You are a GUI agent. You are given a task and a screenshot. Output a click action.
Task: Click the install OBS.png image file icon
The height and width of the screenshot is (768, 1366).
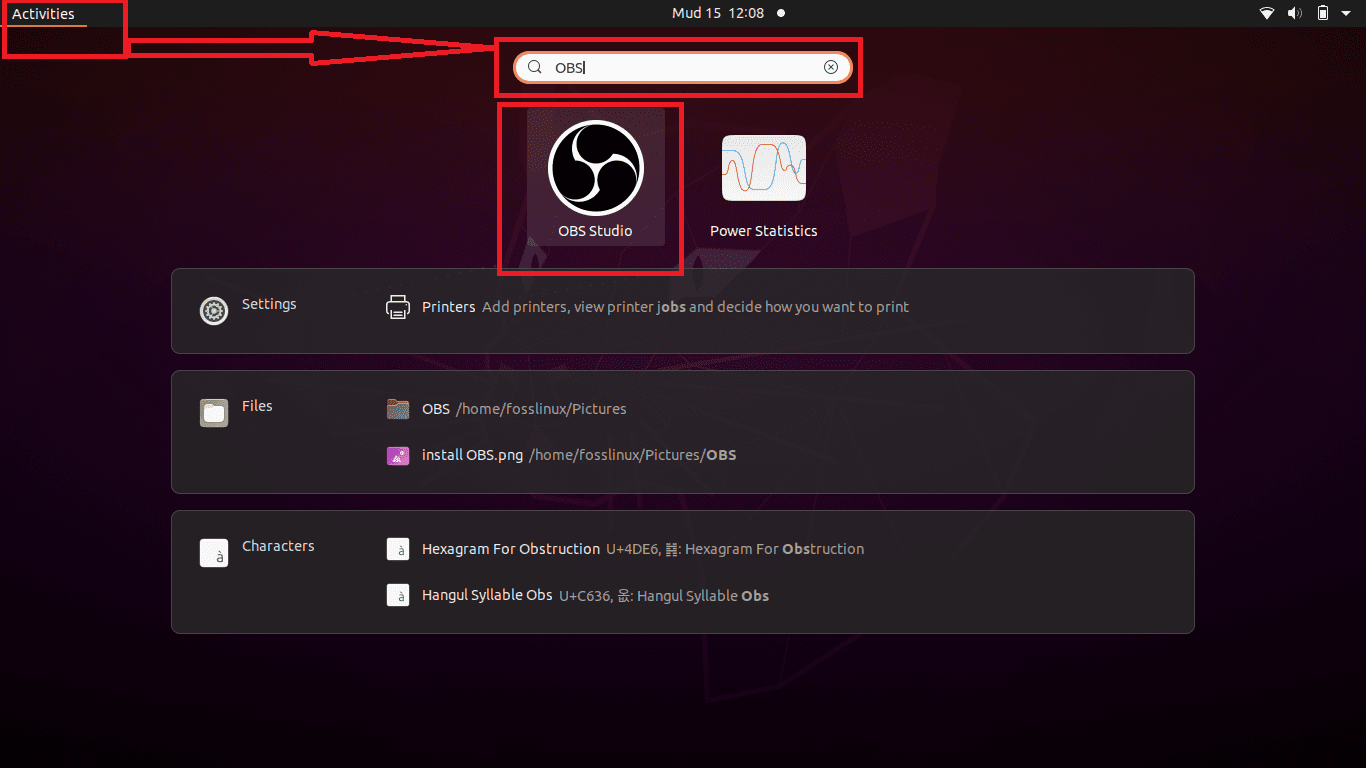tap(398, 455)
